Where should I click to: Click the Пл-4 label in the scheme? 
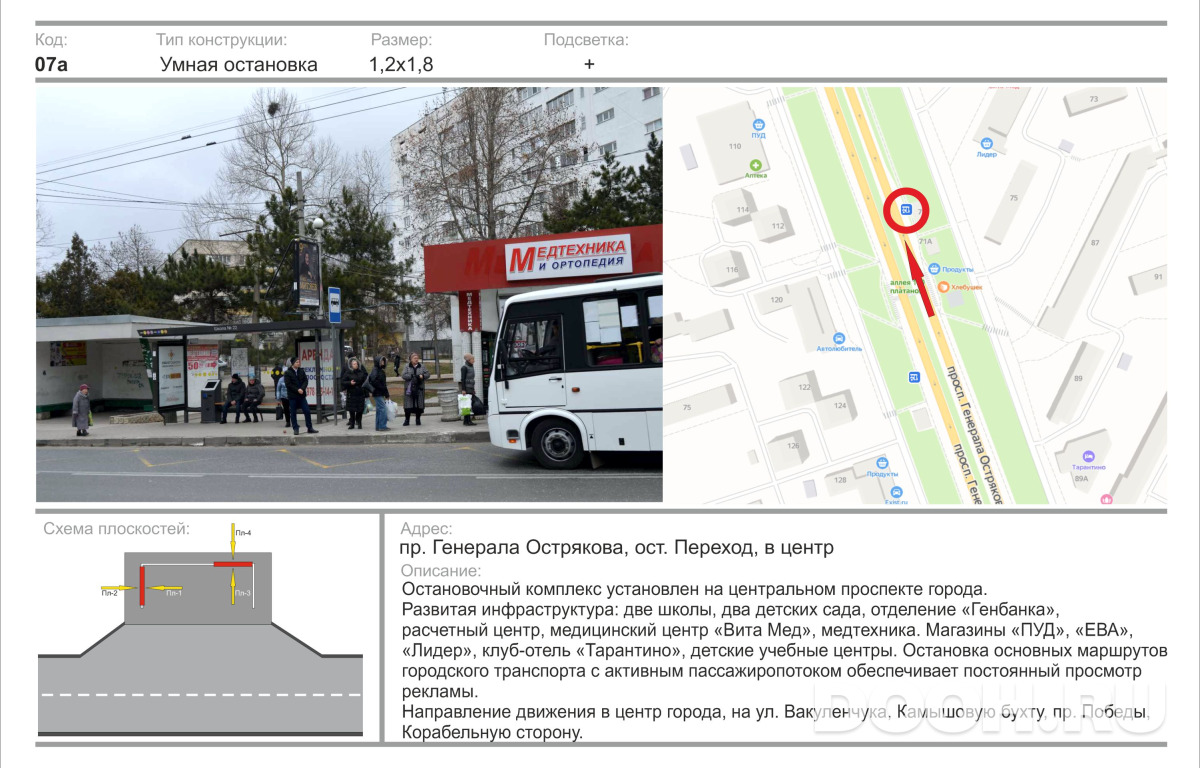[x=243, y=533]
